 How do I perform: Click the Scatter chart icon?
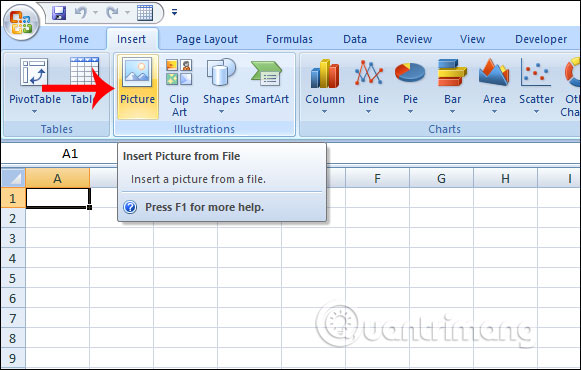tap(536, 72)
